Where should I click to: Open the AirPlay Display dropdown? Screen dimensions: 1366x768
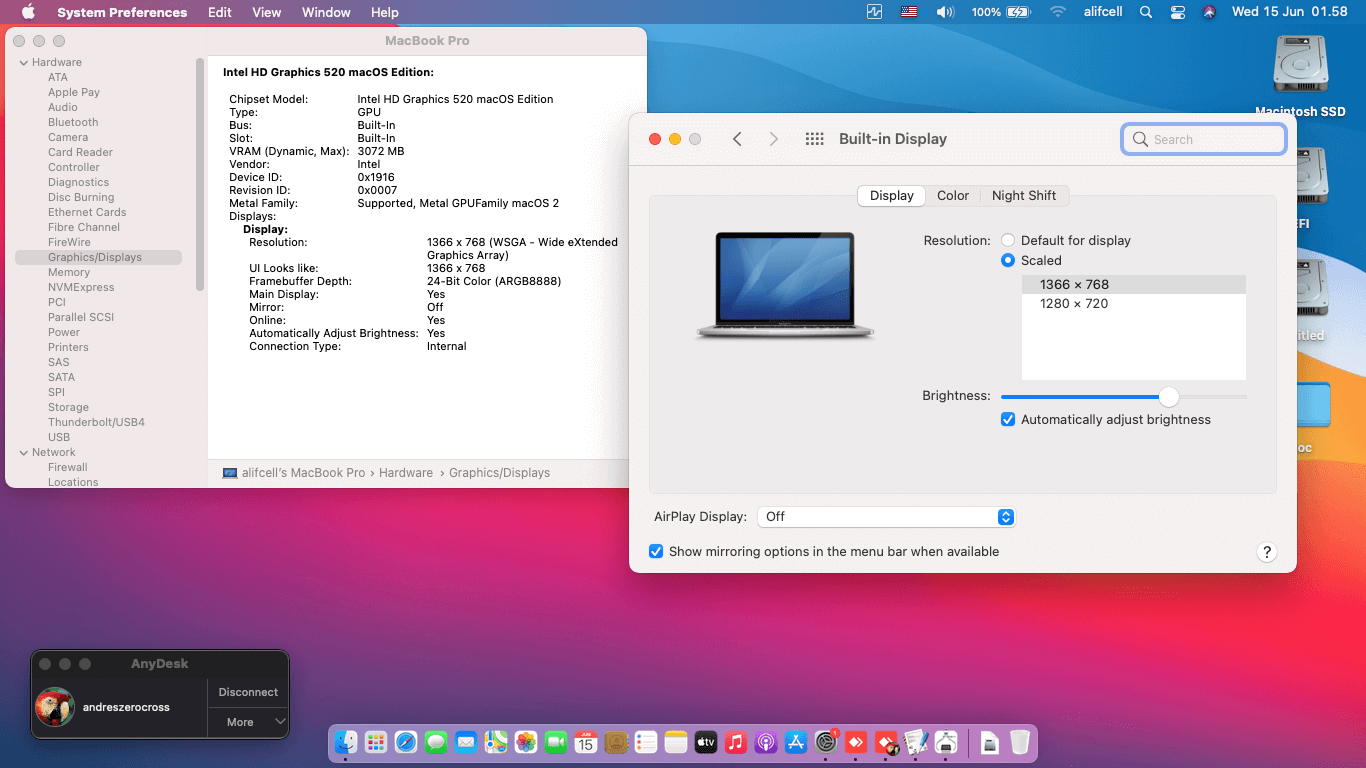point(886,516)
